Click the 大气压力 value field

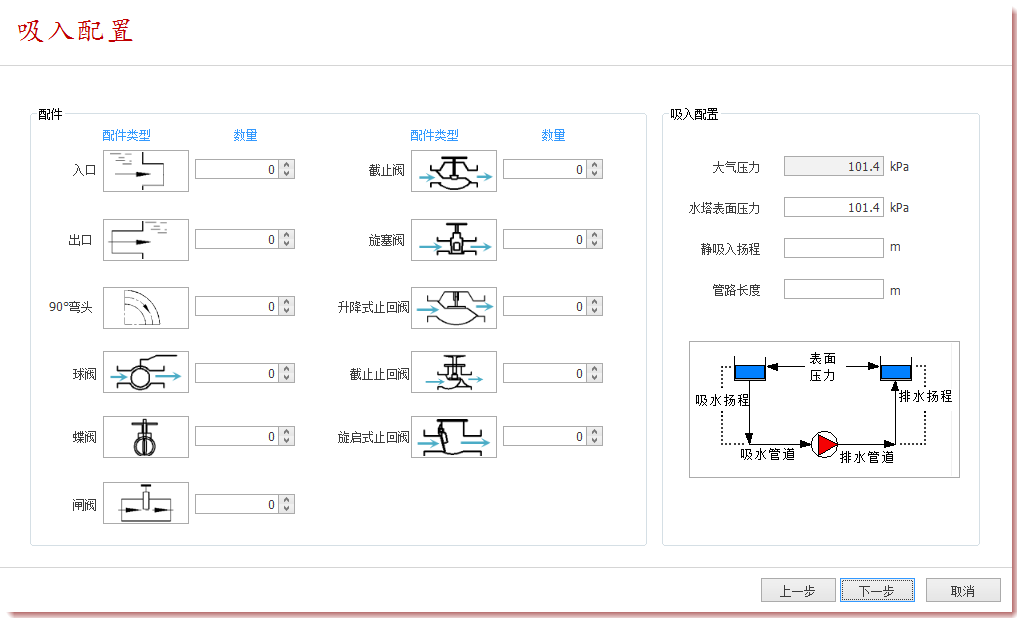pos(833,167)
